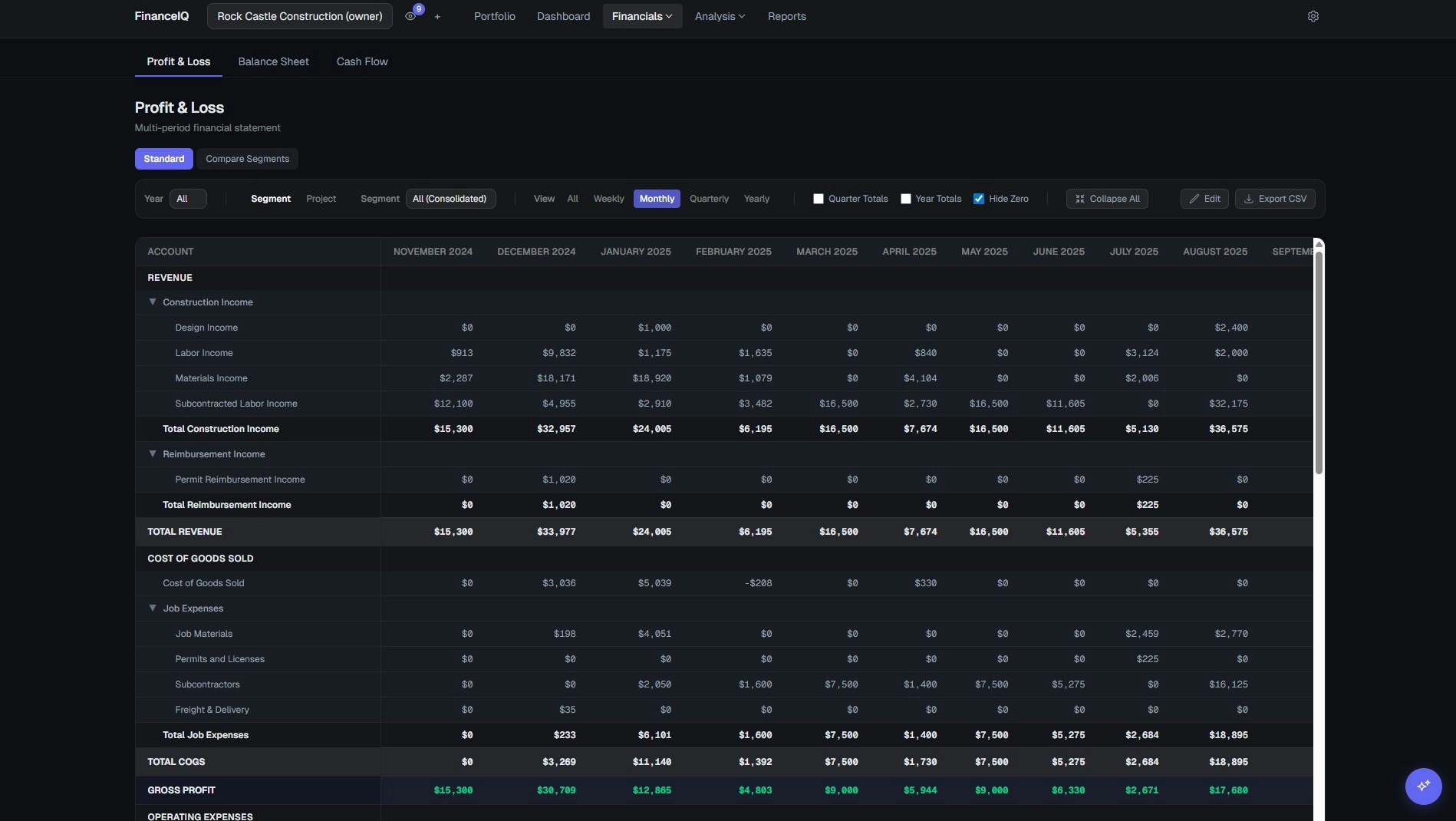Click the eye icon showing 9 watchers

coord(410,15)
